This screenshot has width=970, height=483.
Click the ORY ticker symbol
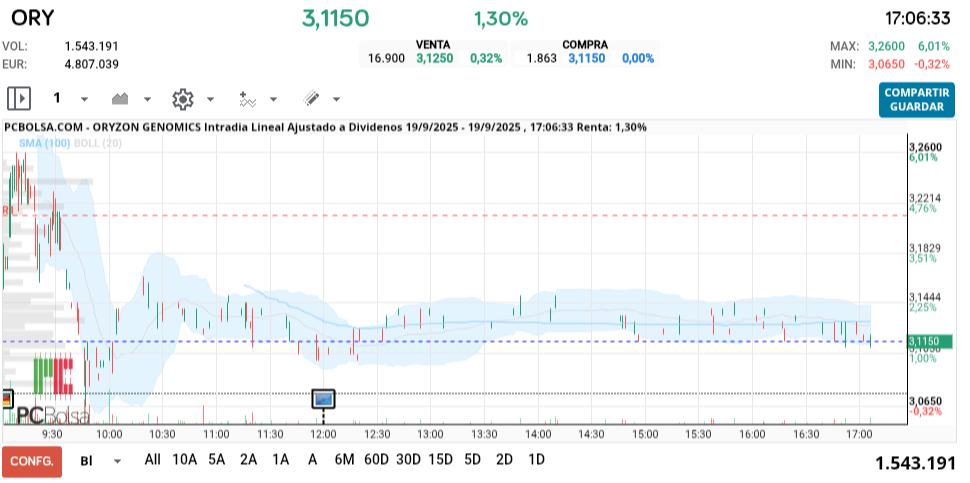coord(33,18)
